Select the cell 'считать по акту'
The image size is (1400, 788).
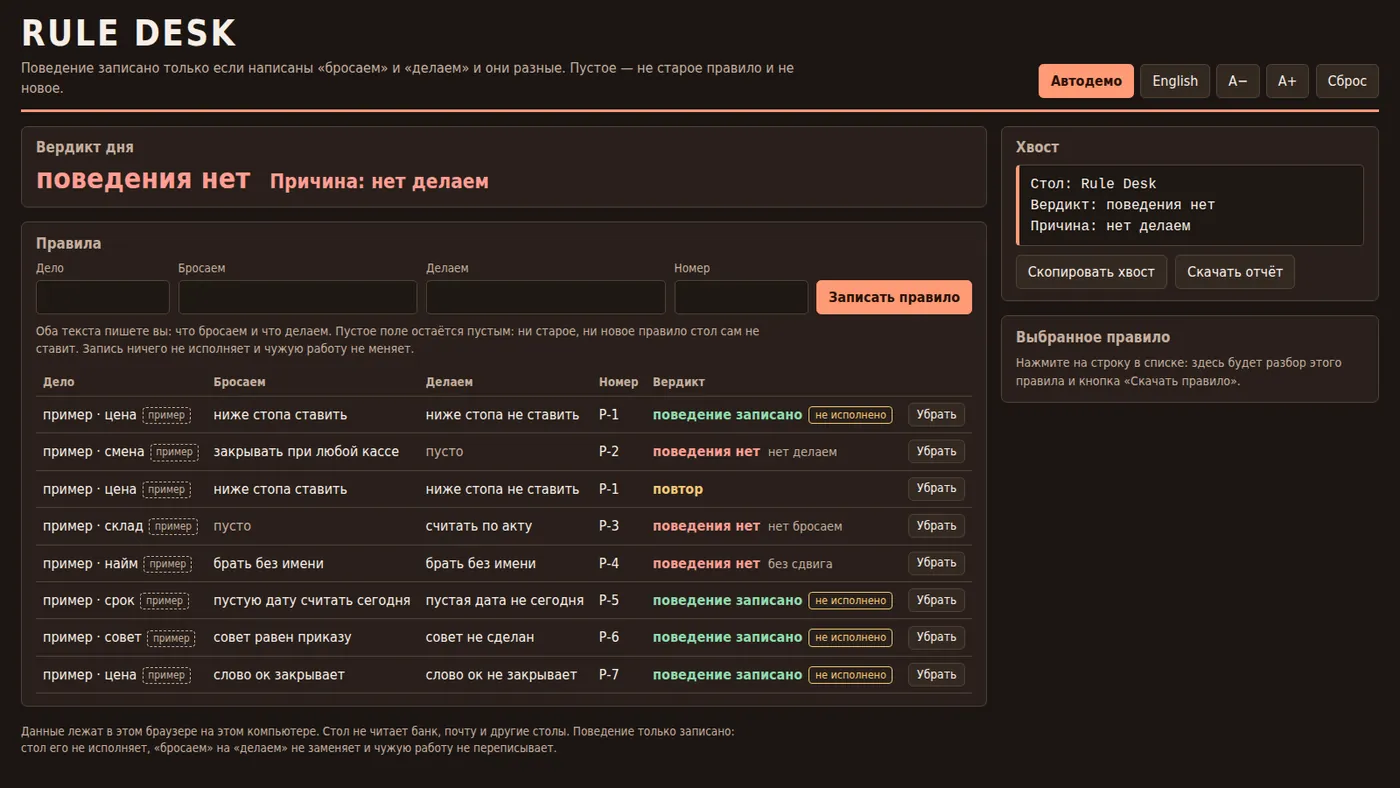[479, 526]
